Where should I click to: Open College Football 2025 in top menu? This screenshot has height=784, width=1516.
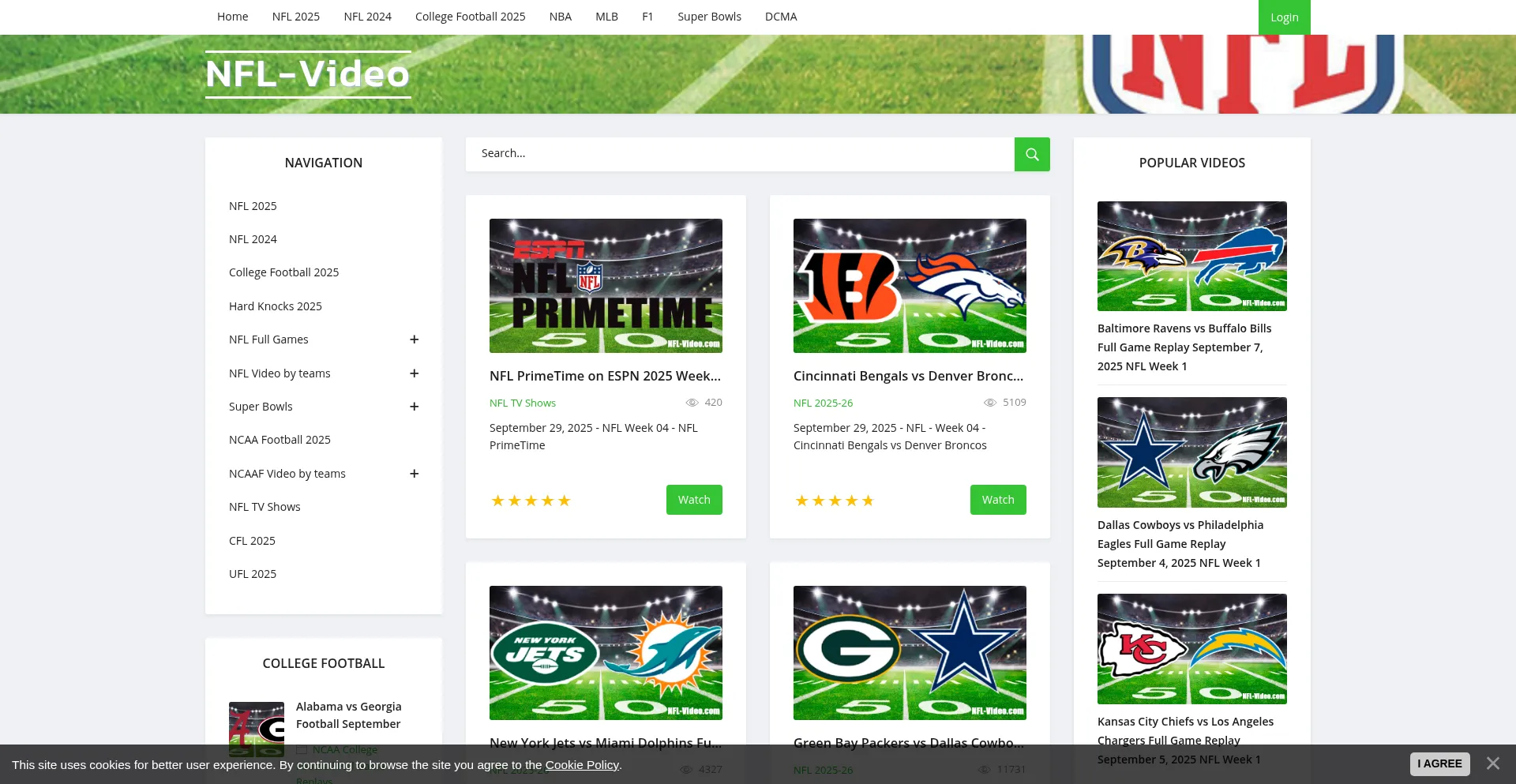(470, 17)
